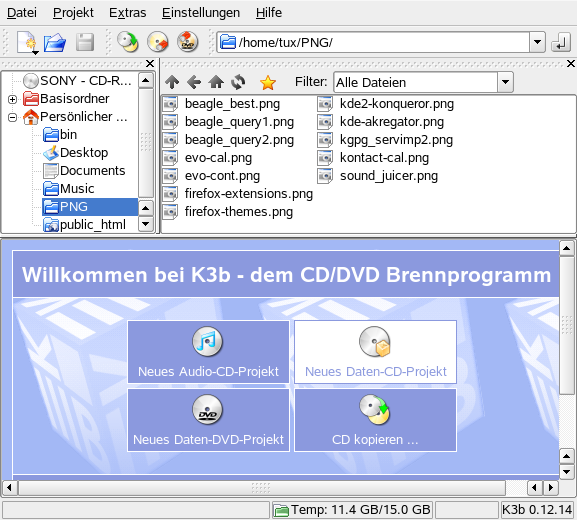Expand the Basisordner tree node
577x520 pixels.
13,99
